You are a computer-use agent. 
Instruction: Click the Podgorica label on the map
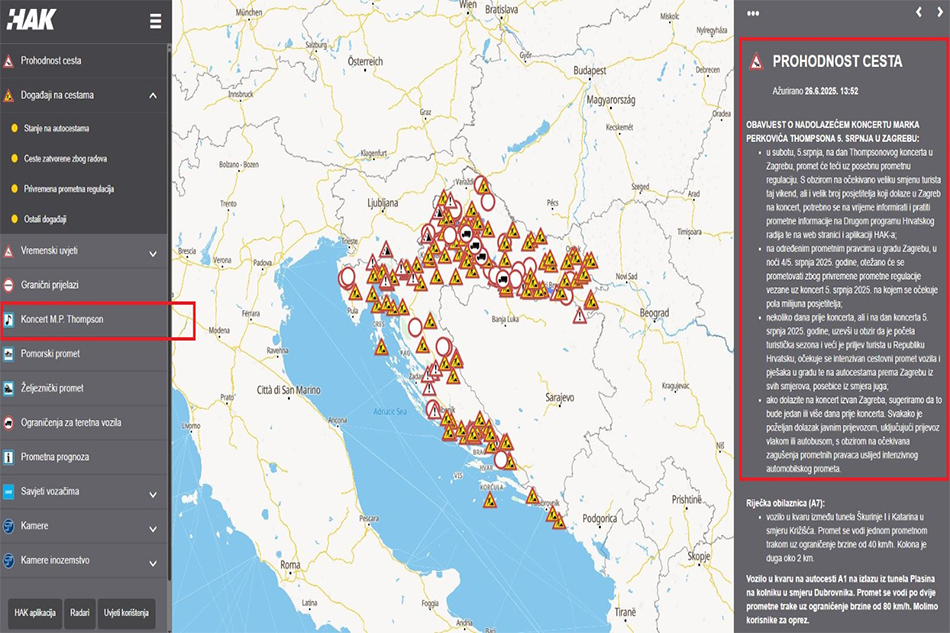click(600, 519)
